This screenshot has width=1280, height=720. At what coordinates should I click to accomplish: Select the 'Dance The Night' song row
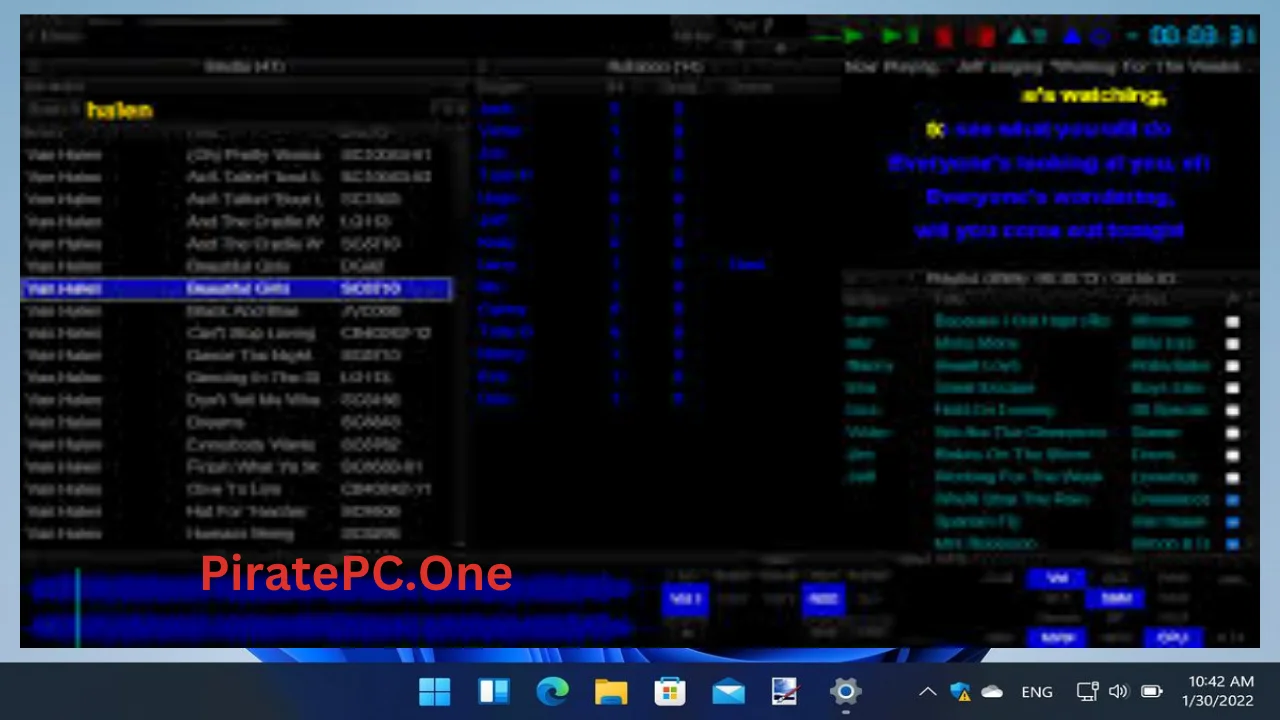237,356
